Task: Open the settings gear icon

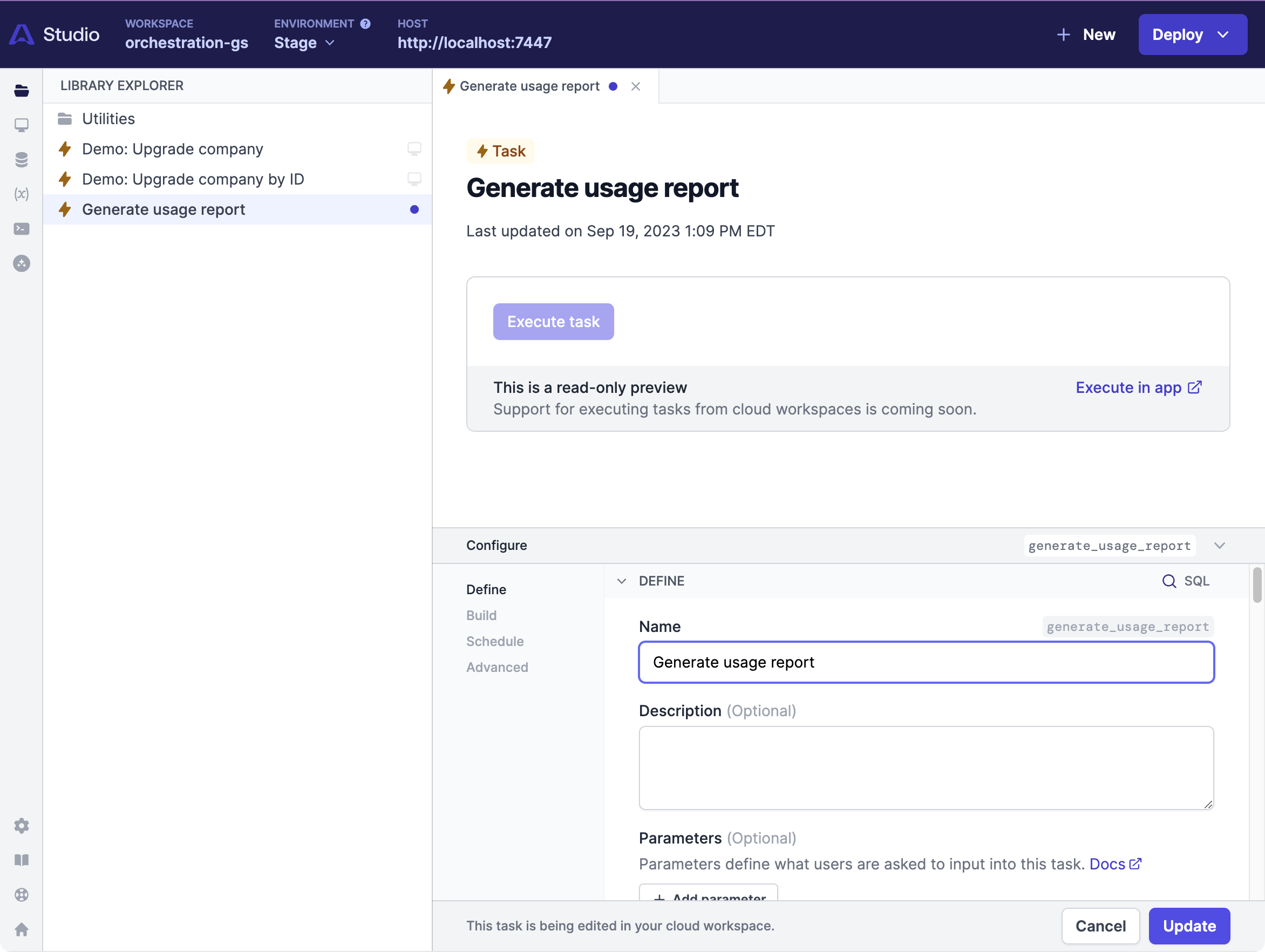Action: pyautogui.click(x=22, y=825)
